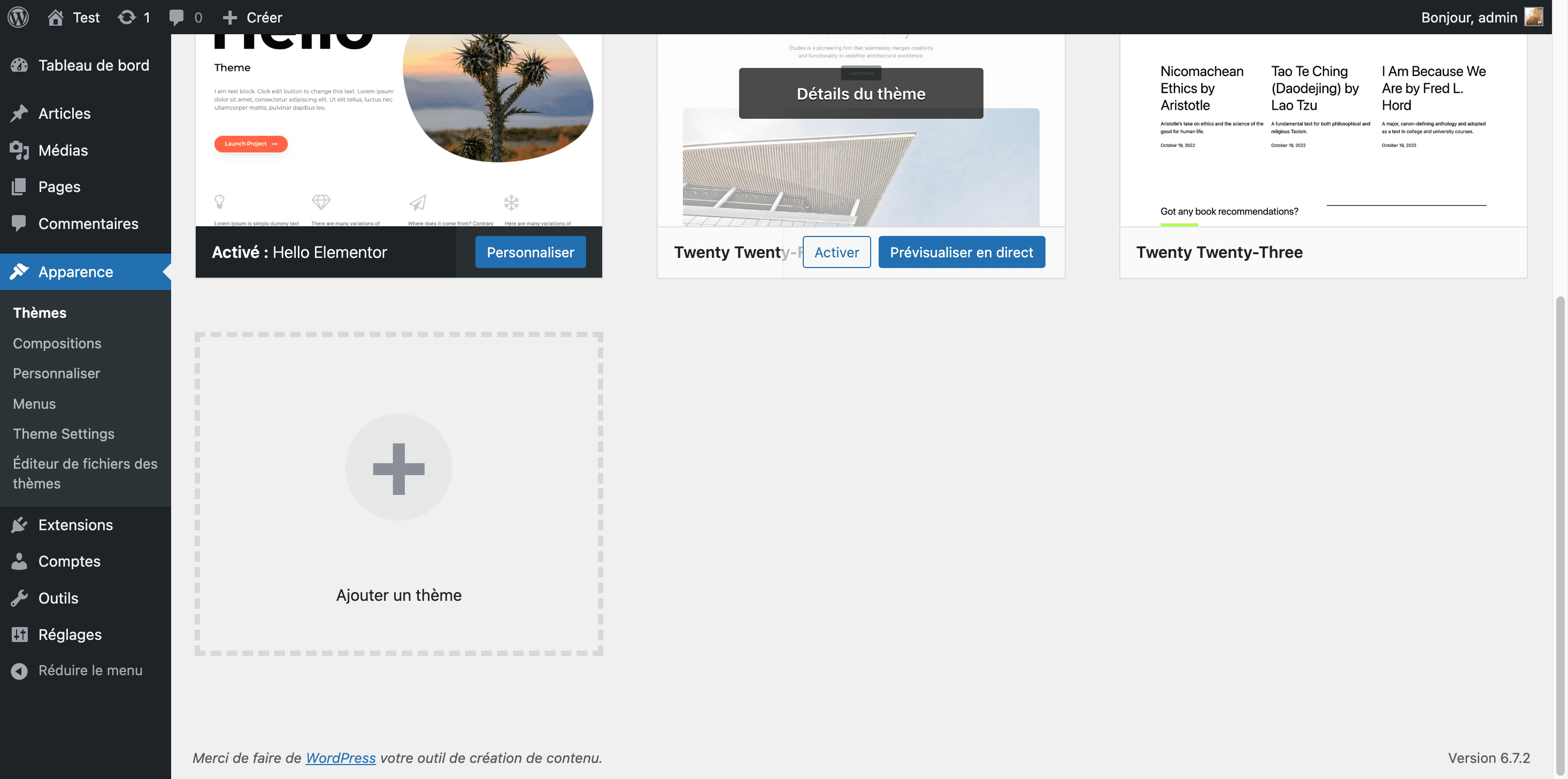The image size is (1568, 779).
Task: Open the WordPress logo menu
Action: click(x=18, y=17)
